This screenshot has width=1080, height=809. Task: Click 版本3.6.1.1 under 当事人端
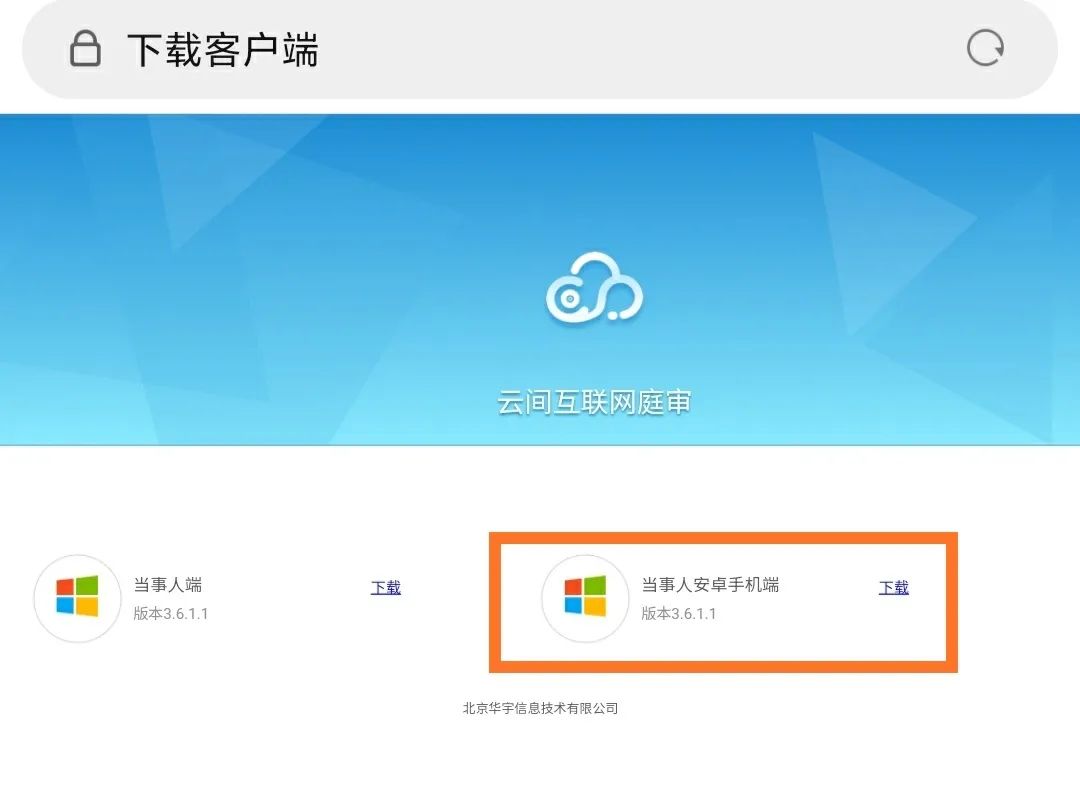tap(171, 613)
